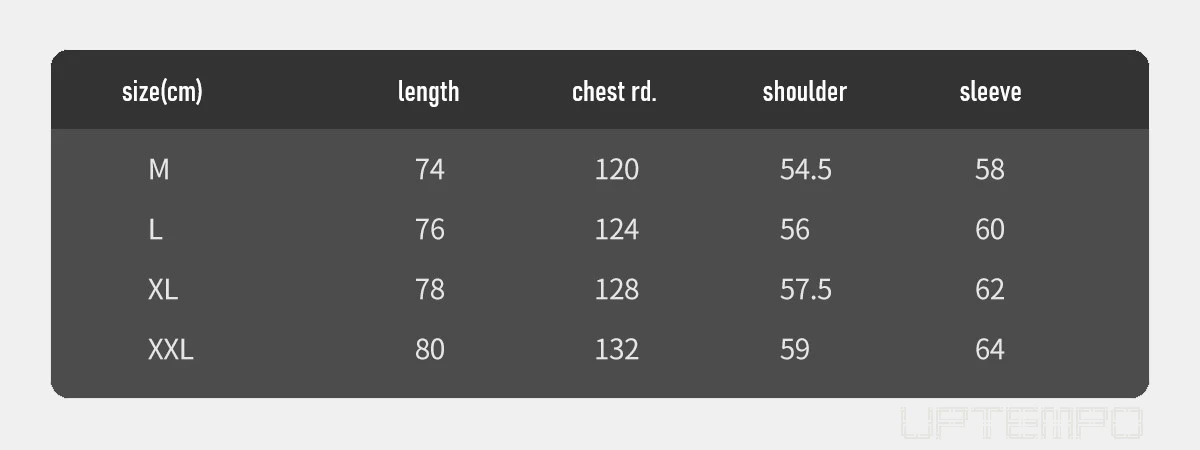Click chest value 128 in XL row
The height and width of the screenshot is (450, 1200).
(617, 290)
